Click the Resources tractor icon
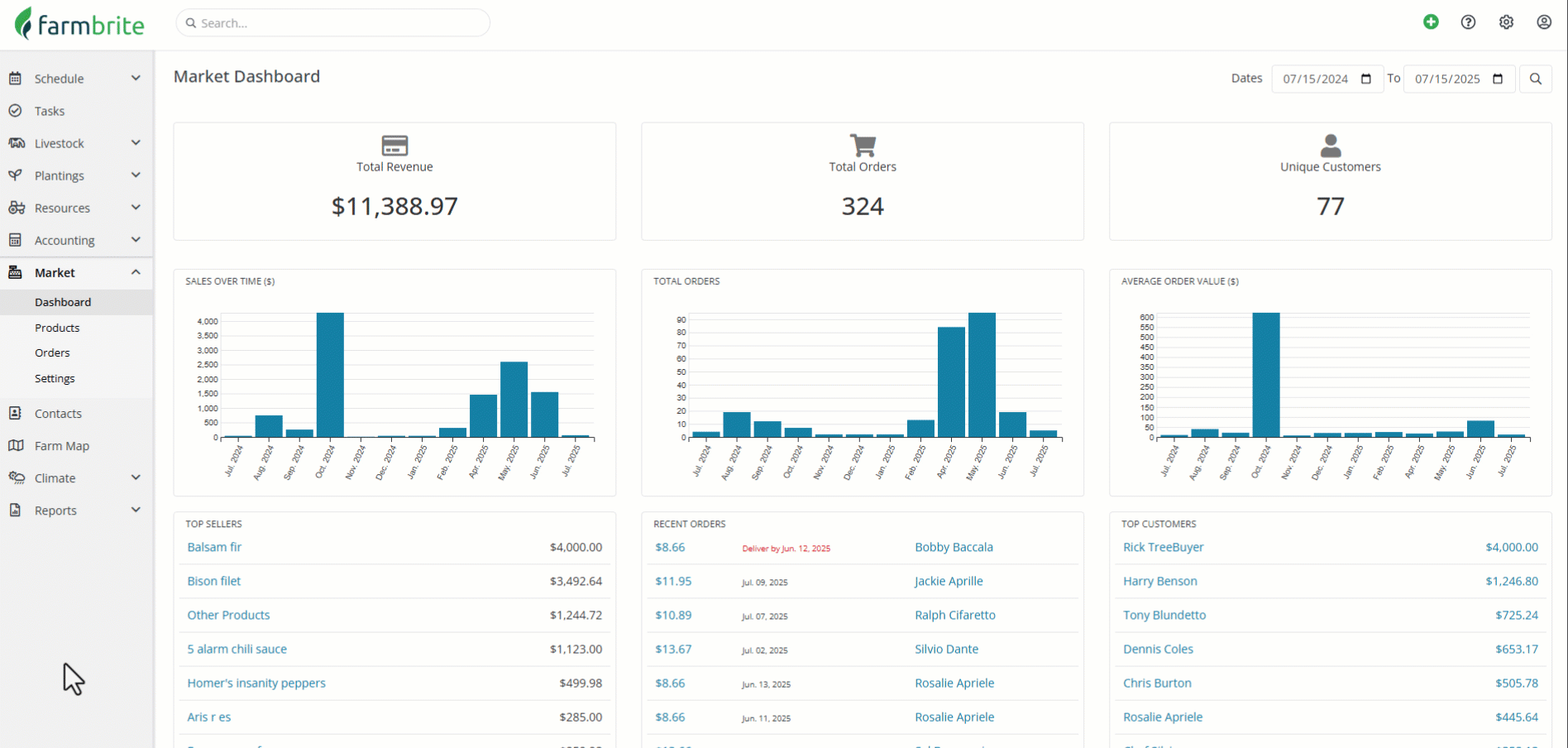This screenshot has width=1568, height=748. pyautogui.click(x=16, y=208)
